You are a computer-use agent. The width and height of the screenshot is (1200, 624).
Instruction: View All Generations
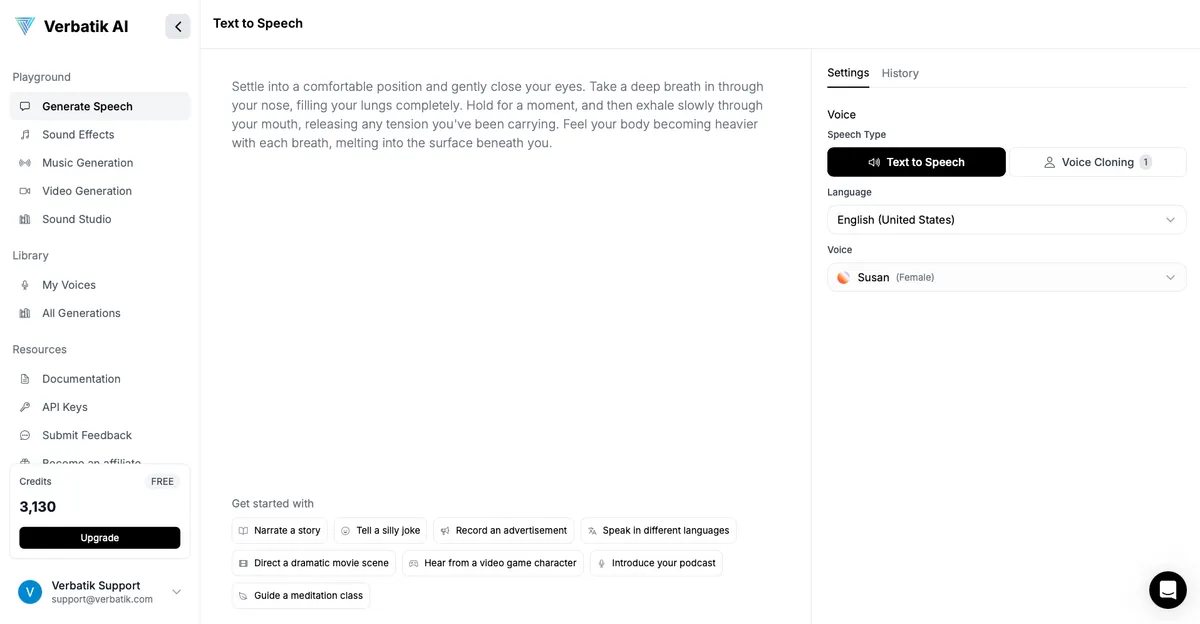click(x=82, y=312)
